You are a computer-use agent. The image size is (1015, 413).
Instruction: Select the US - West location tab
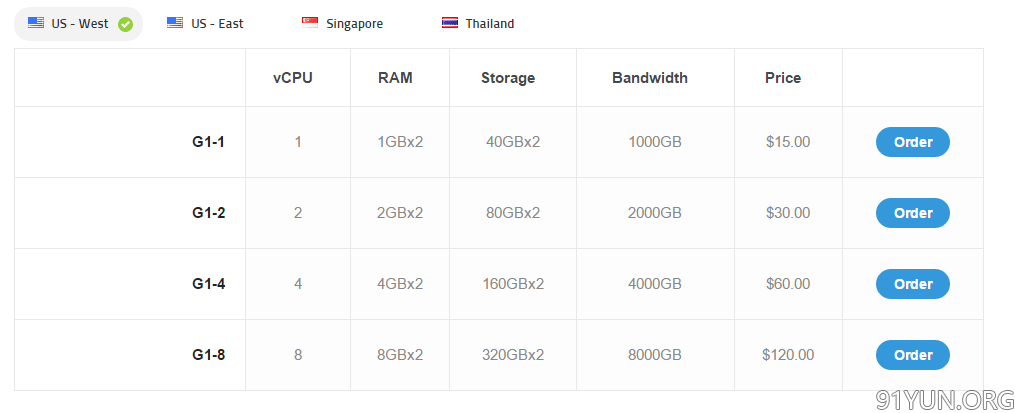click(78, 24)
